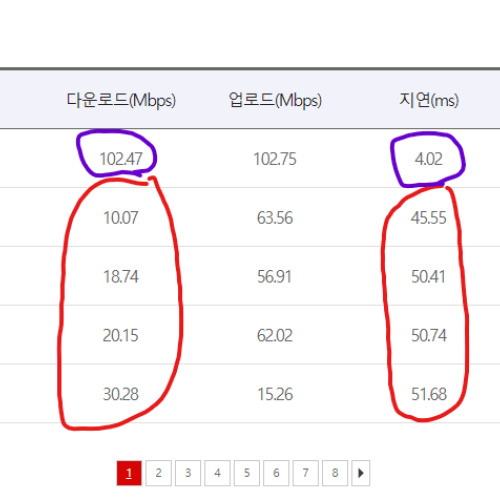Select download value 20.15
Screen dimensions: 500x500
click(x=120, y=335)
